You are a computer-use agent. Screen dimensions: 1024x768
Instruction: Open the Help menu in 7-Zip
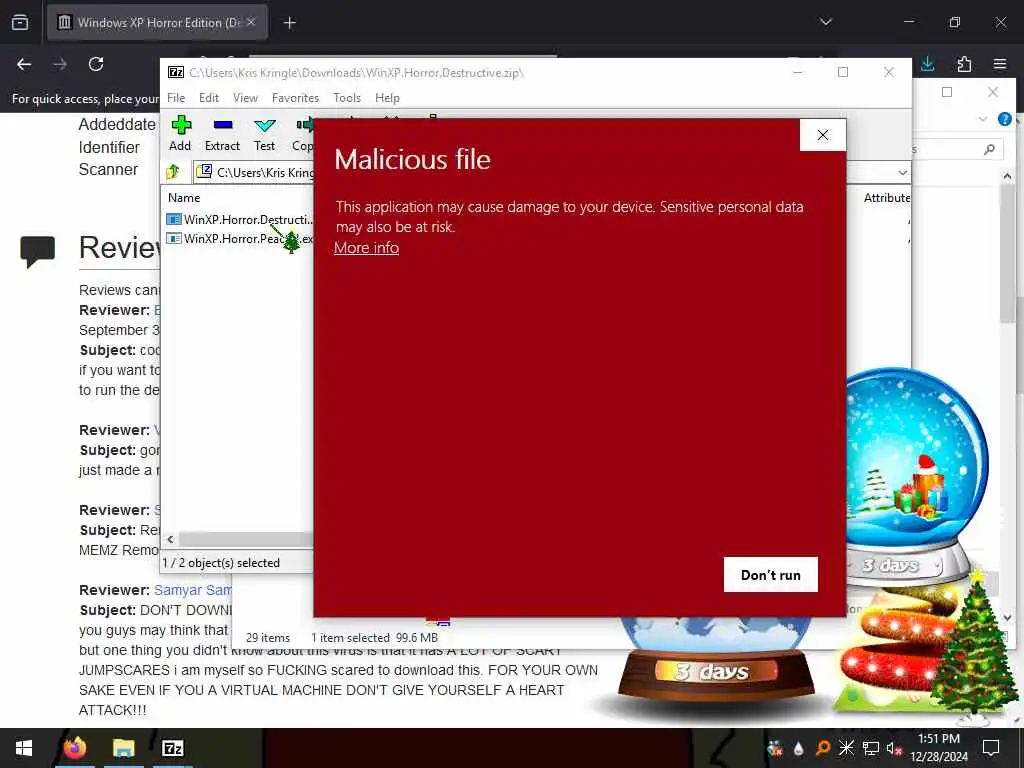387,98
